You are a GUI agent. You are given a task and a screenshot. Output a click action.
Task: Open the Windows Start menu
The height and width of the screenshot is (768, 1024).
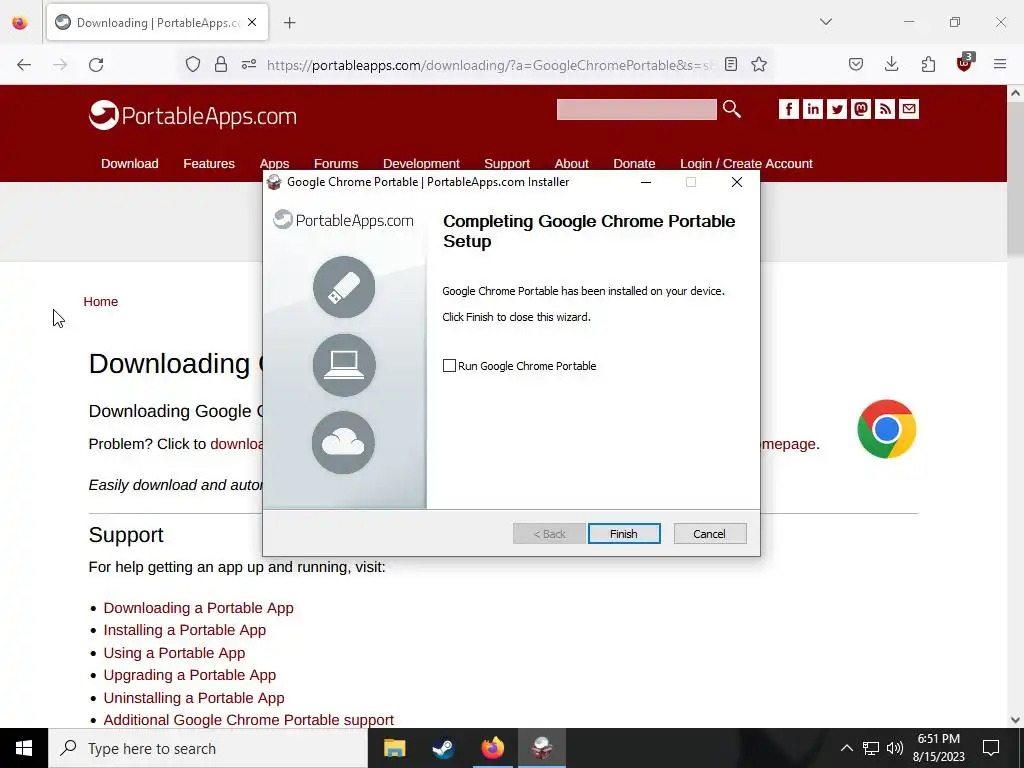tap(24, 748)
